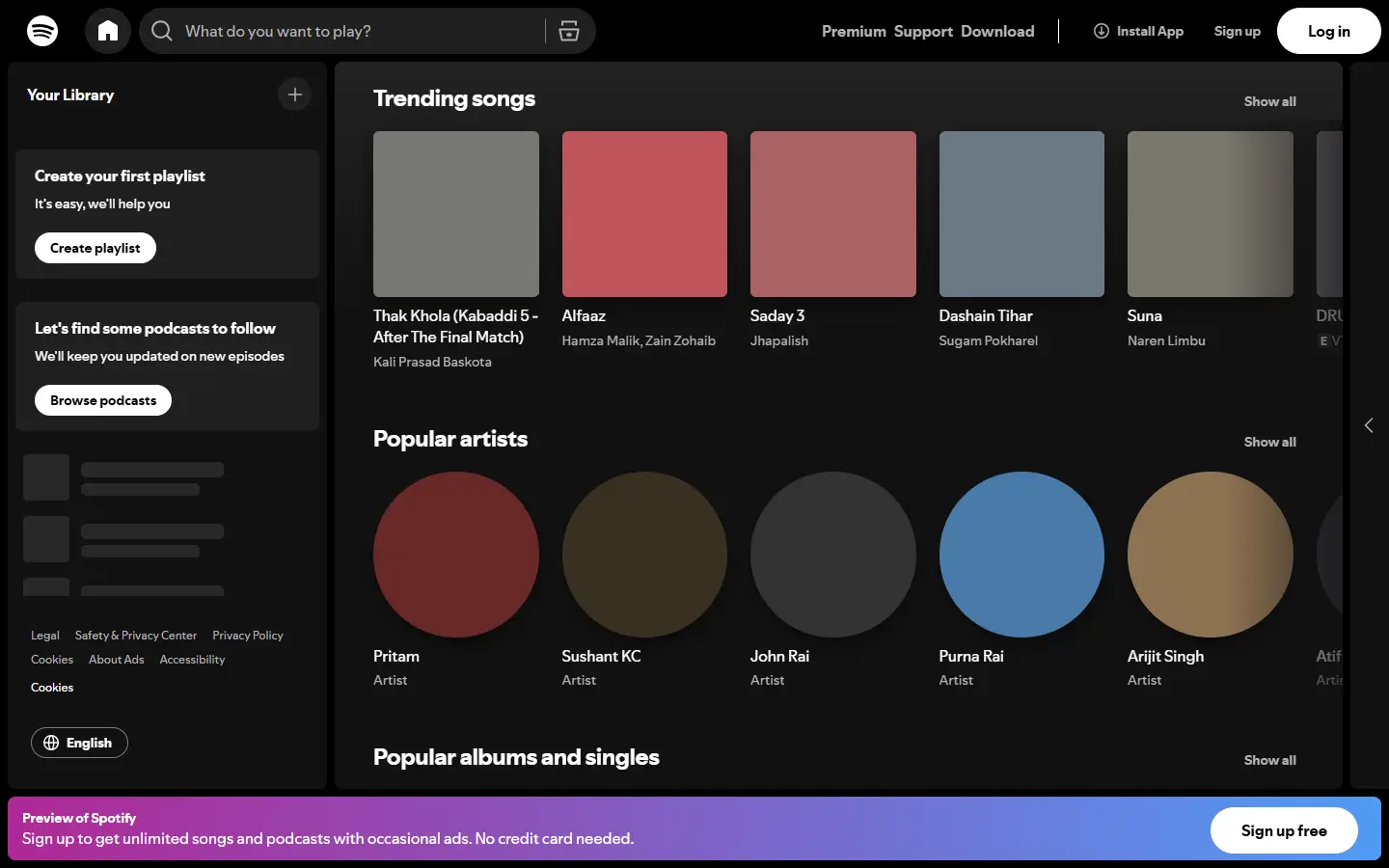Screen dimensions: 1389x868
Task: Go to Home via house icon
Action: [x=108, y=31]
